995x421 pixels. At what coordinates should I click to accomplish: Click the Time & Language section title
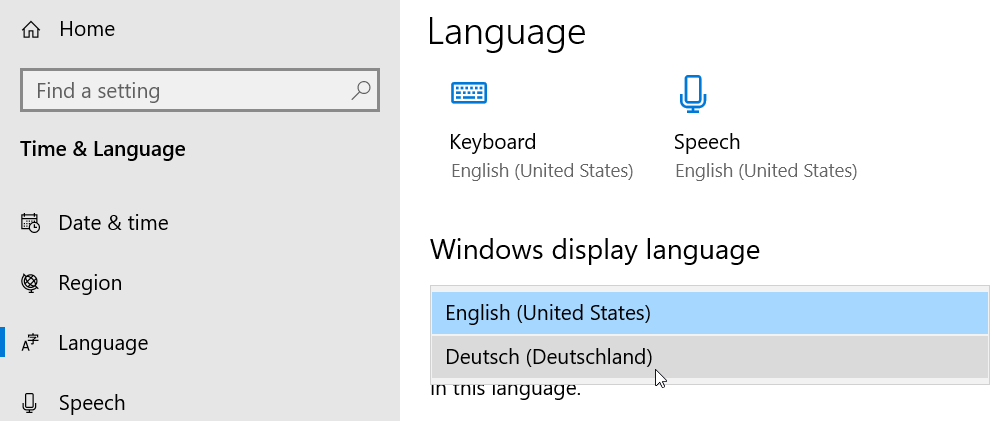(x=103, y=149)
